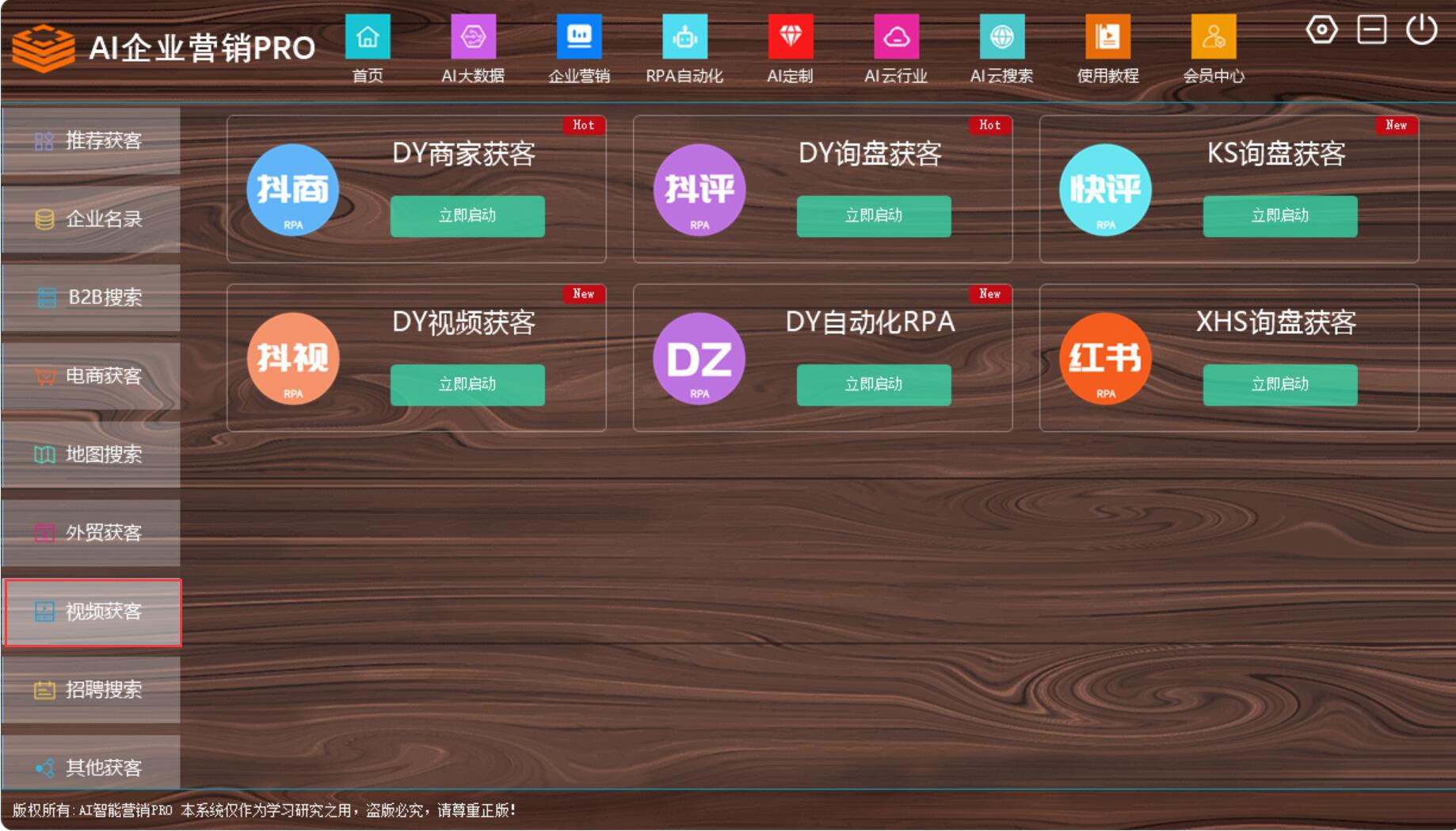Click the purple DZ RPA logo
1456x831 pixels.
(699, 359)
